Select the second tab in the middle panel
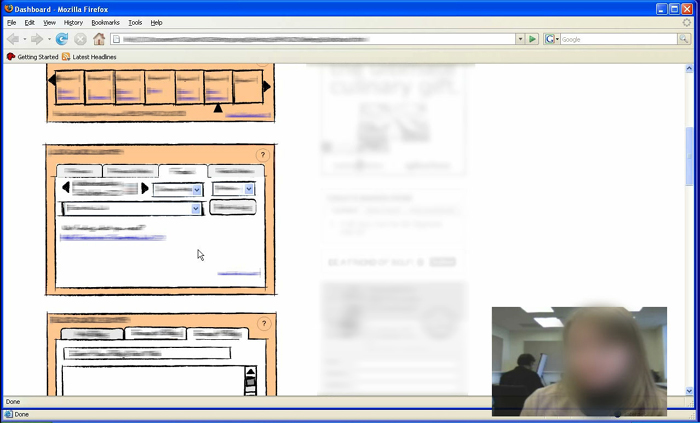The image size is (700, 423). point(130,171)
